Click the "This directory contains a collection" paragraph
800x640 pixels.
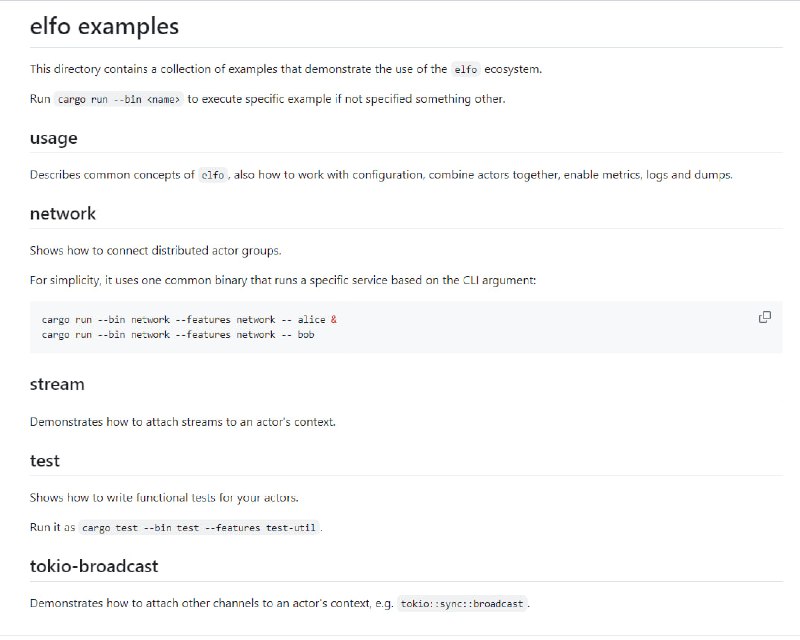click(x=240, y=69)
